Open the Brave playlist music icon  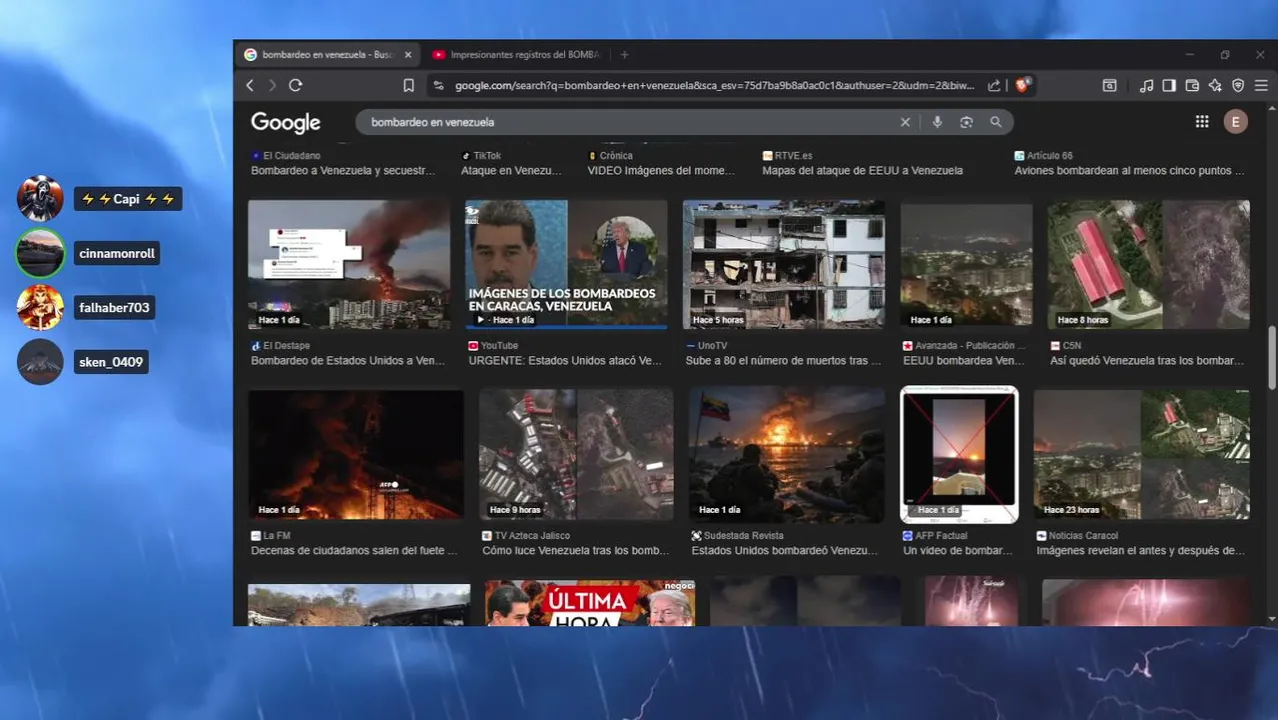pos(1147,86)
